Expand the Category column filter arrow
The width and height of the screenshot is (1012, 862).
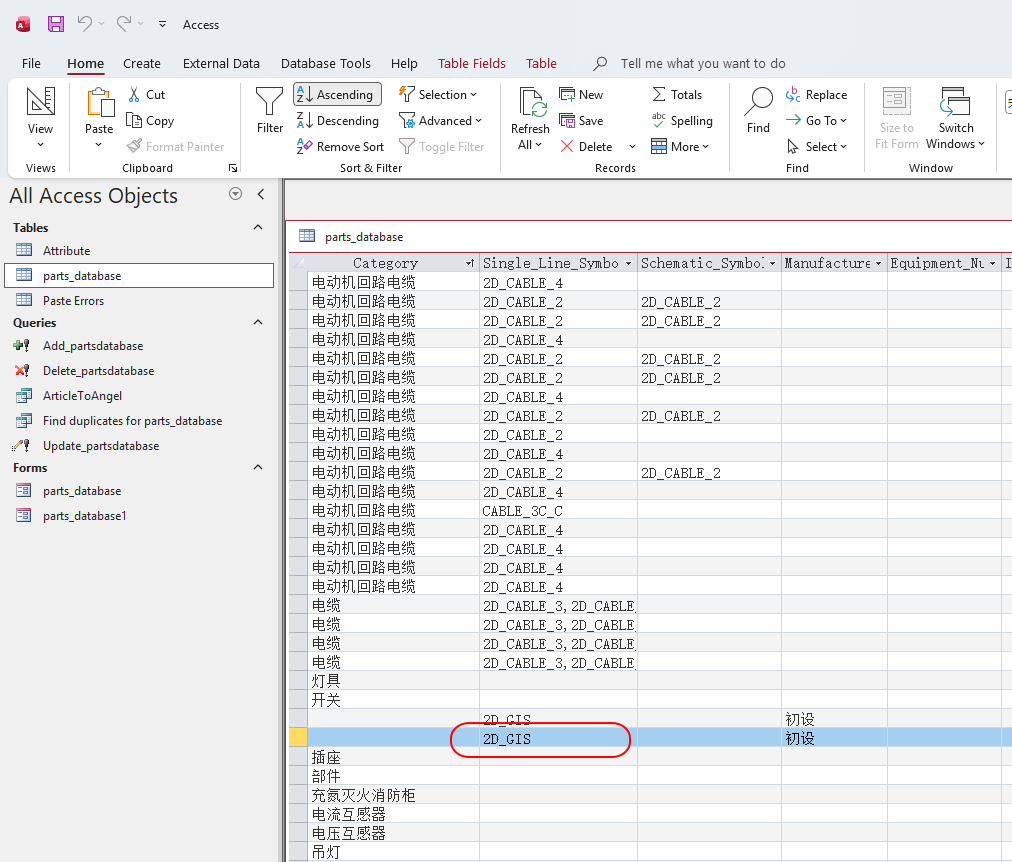(x=470, y=264)
